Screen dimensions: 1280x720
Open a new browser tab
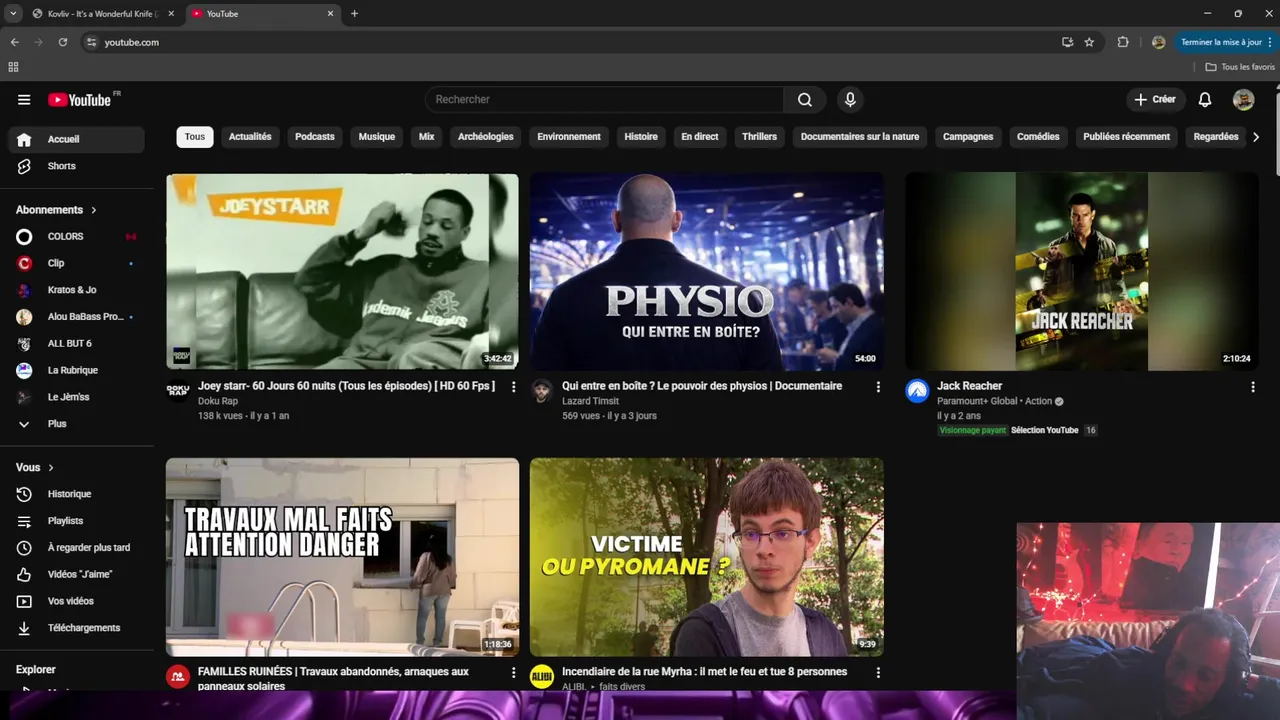(x=354, y=14)
